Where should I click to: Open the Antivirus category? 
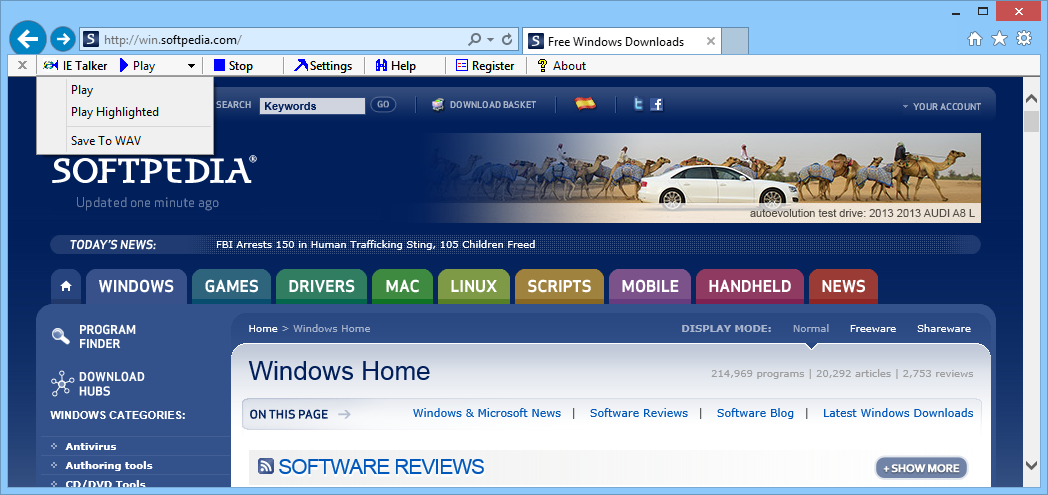point(91,446)
